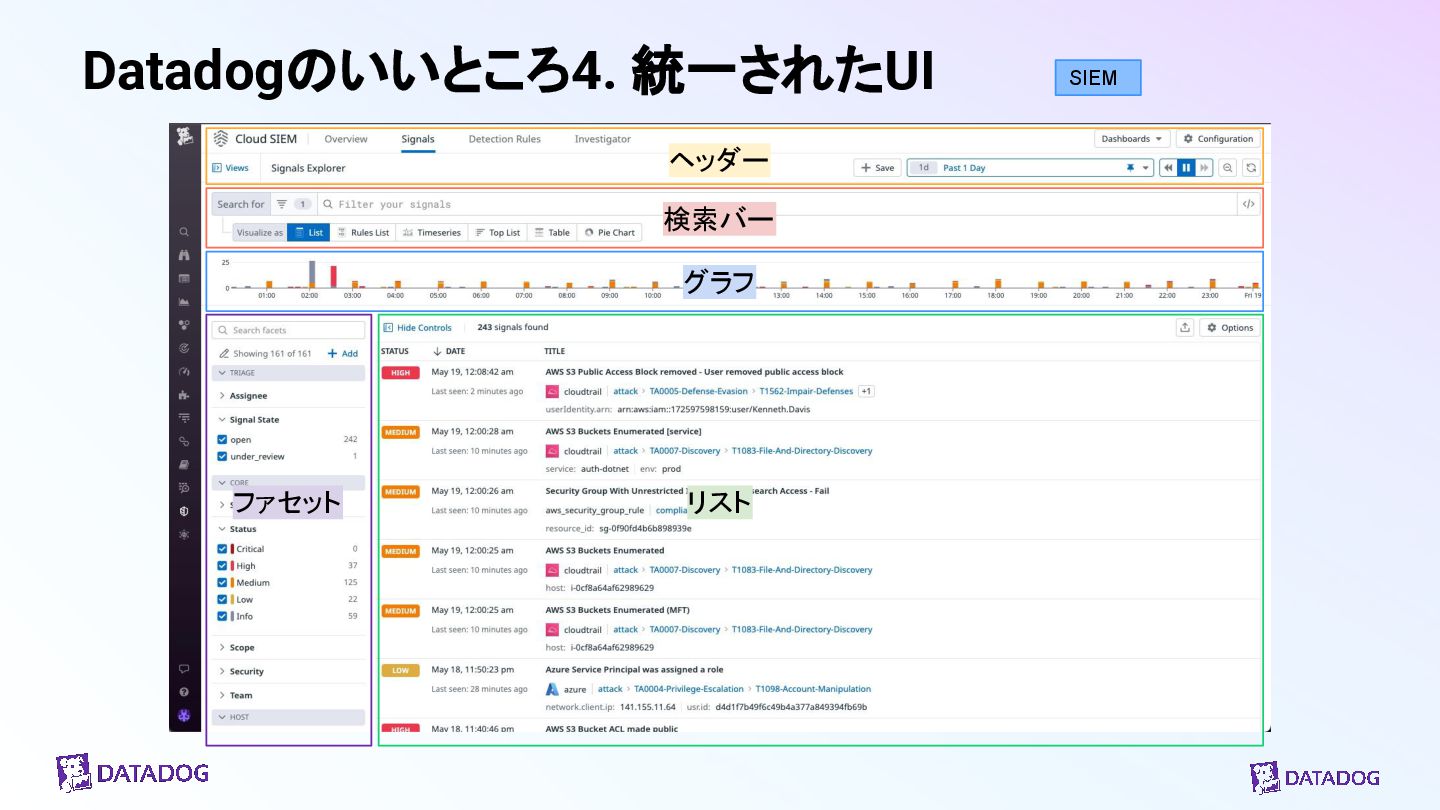Open the Views panel link
Image resolution: width=1440 pixels, height=810 pixels.
coord(231,168)
